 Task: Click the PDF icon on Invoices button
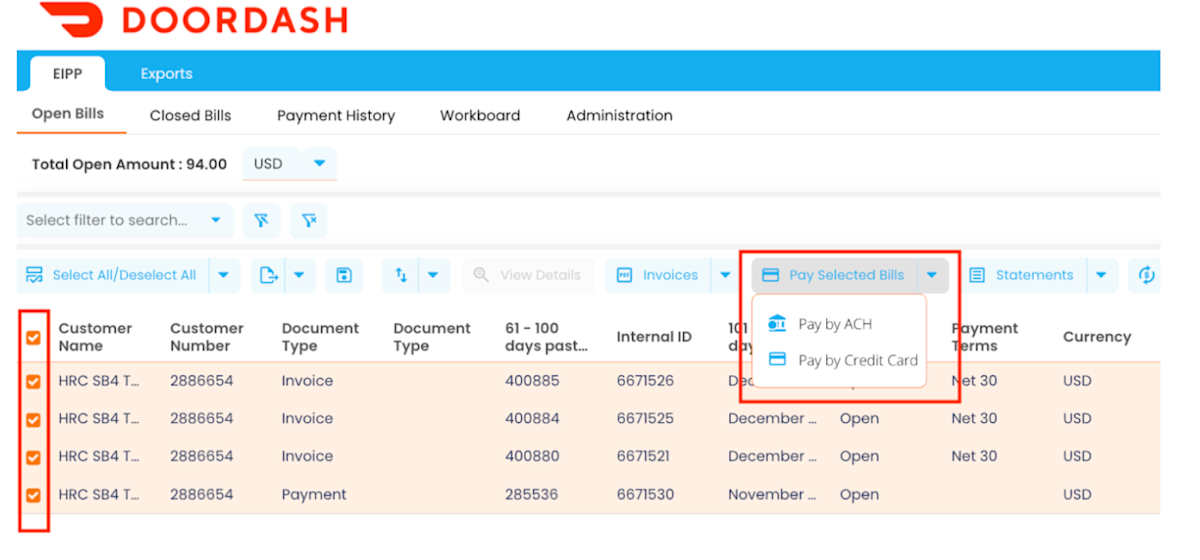pyautogui.click(x=625, y=275)
